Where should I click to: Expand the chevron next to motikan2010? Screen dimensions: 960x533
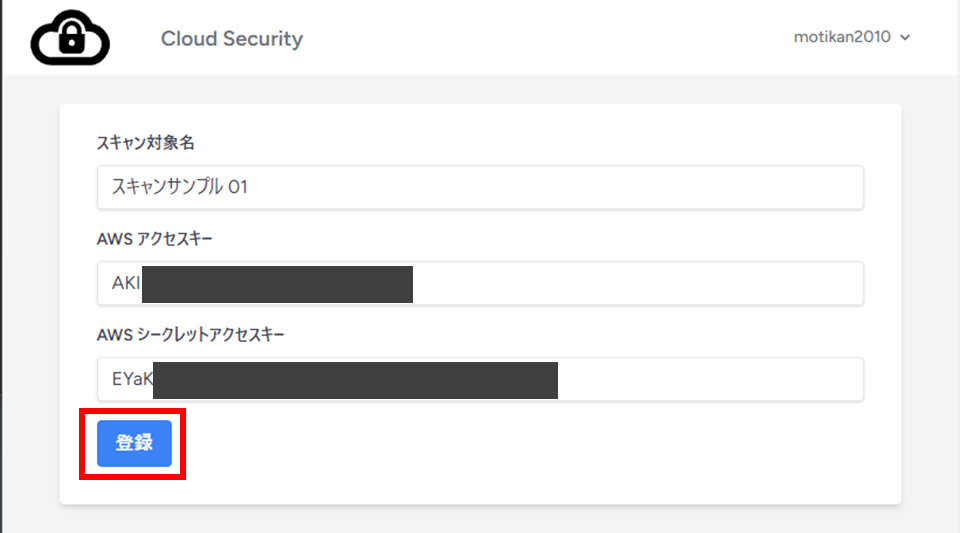(x=905, y=38)
